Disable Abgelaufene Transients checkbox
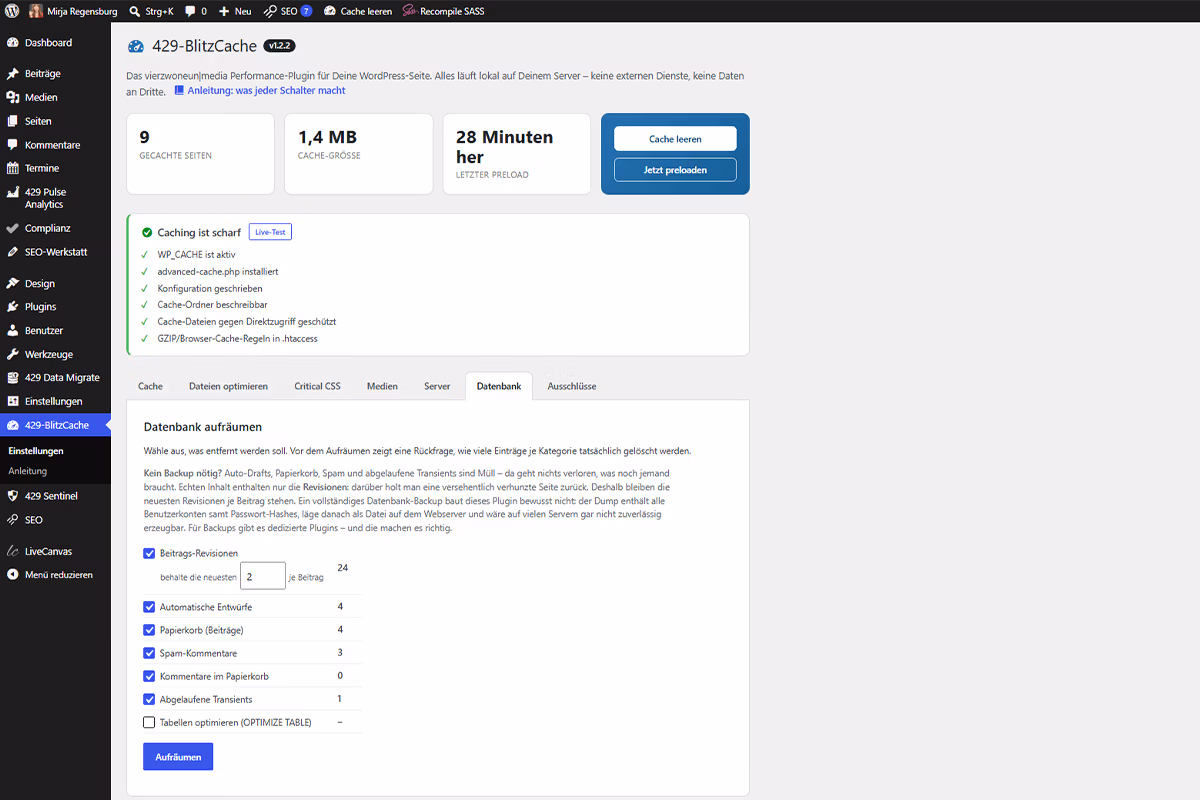 pyautogui.click(x=150, y=699)
